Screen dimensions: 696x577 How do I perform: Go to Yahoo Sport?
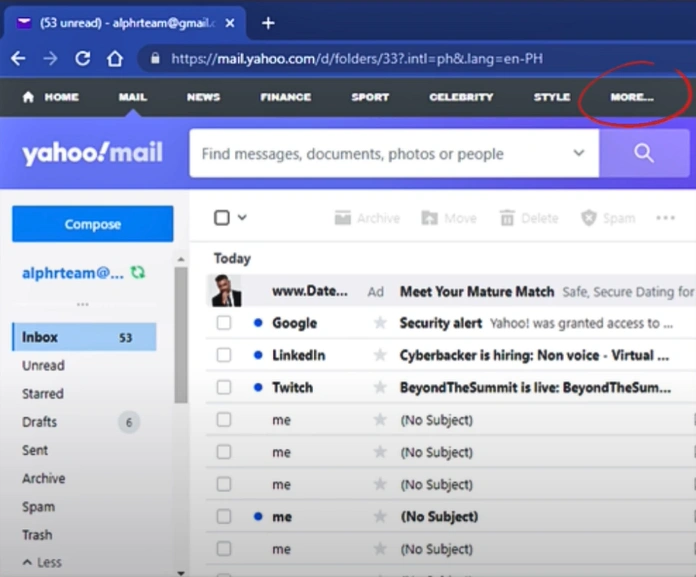[370, 97]
